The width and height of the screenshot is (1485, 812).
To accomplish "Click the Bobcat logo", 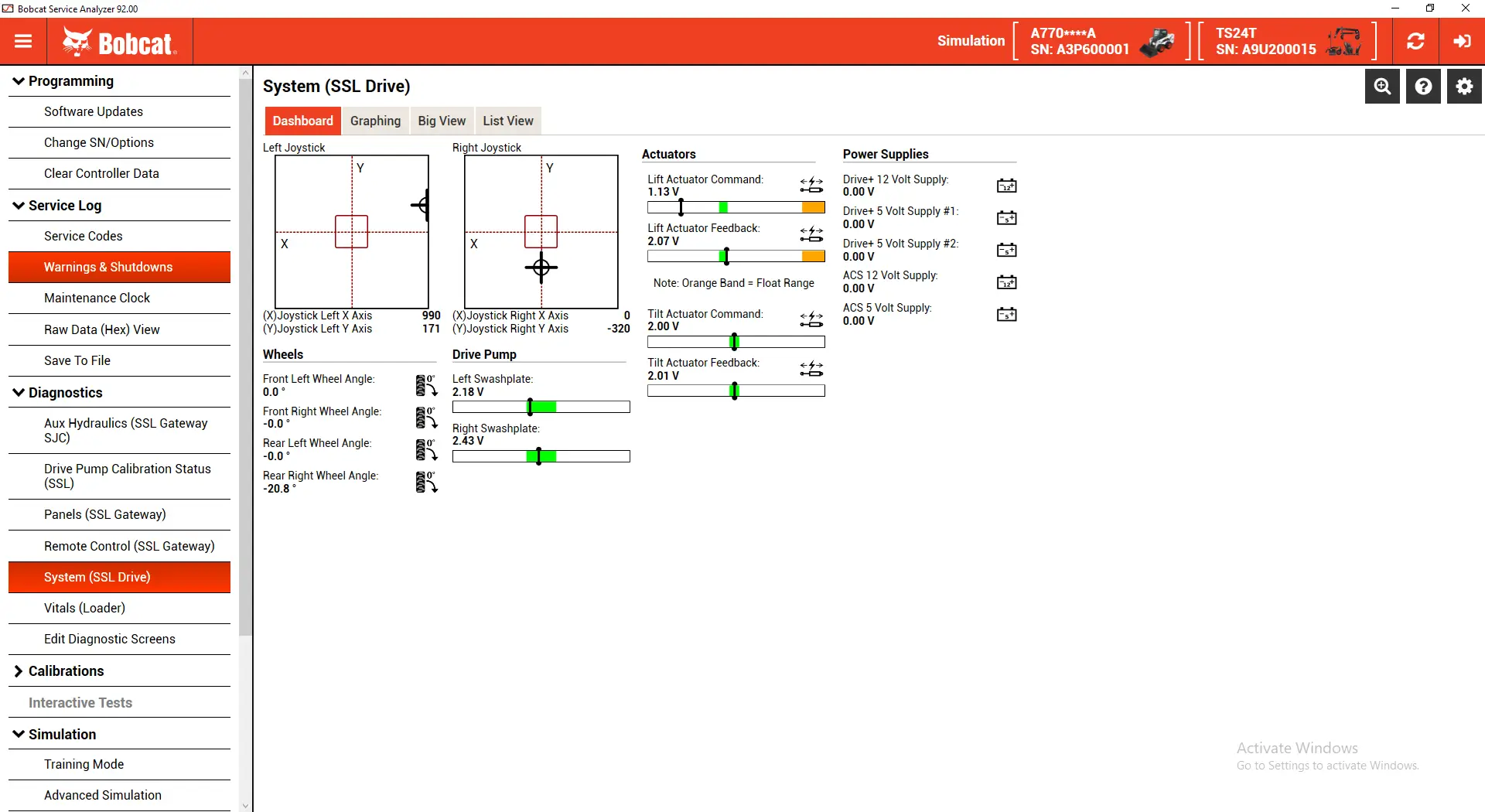I will point(120,43).
